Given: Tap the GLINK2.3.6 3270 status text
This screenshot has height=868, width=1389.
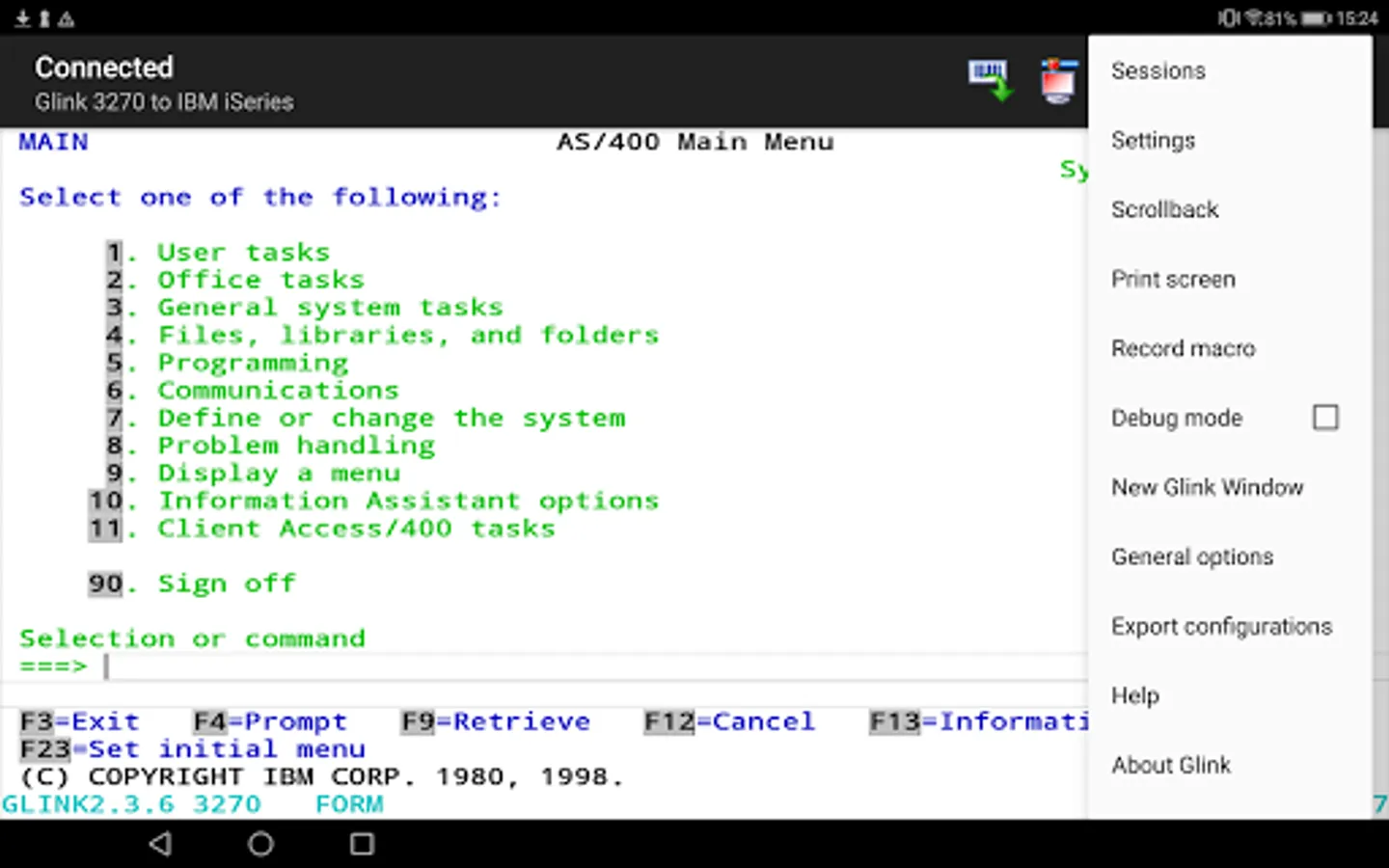Looking at the screenshot, I should pyautogui.click(x=131, y=804).
